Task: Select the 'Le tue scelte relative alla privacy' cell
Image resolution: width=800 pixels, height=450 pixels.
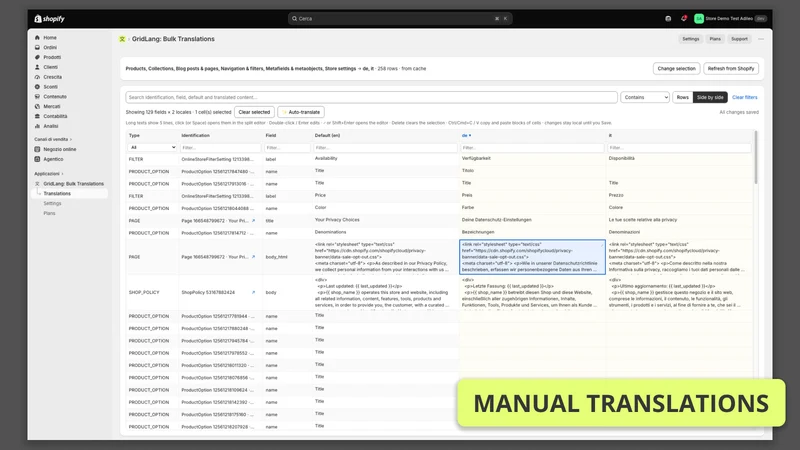Action: pos(679,220)
